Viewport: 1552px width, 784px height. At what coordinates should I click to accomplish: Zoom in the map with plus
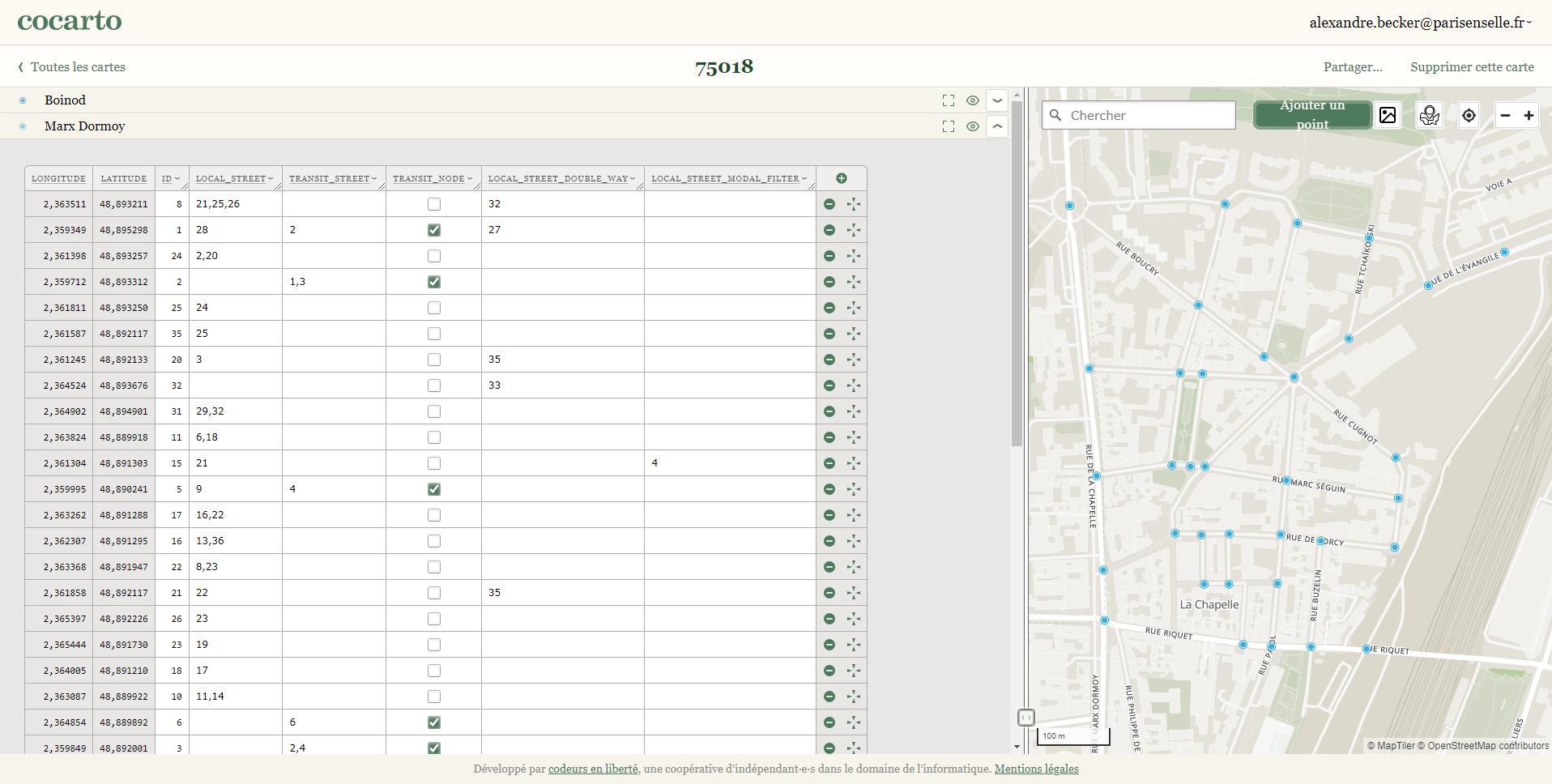[1529, 115]
